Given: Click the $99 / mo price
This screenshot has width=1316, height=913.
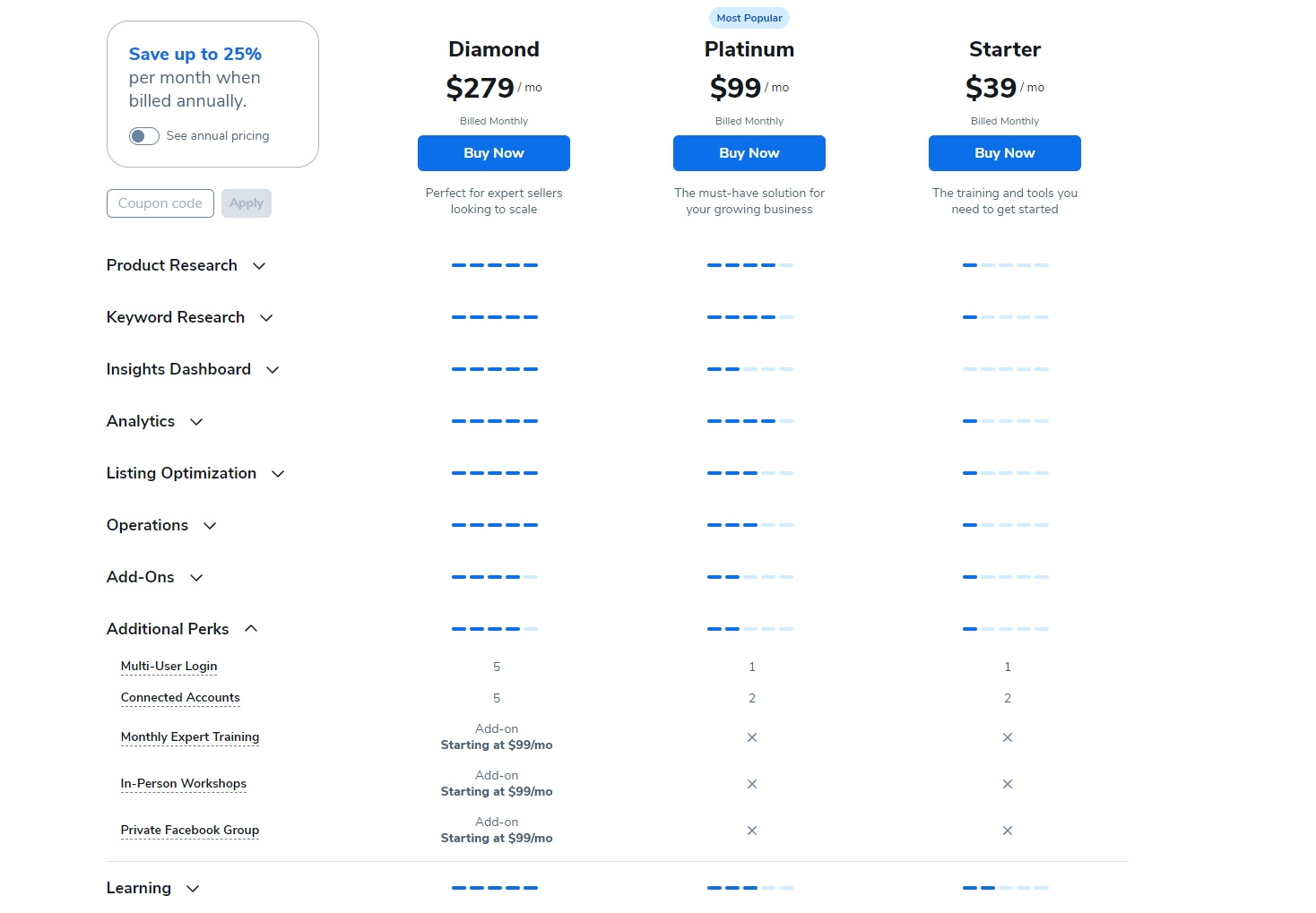Looking at the screenshot, I should click(x=749, y=88).
